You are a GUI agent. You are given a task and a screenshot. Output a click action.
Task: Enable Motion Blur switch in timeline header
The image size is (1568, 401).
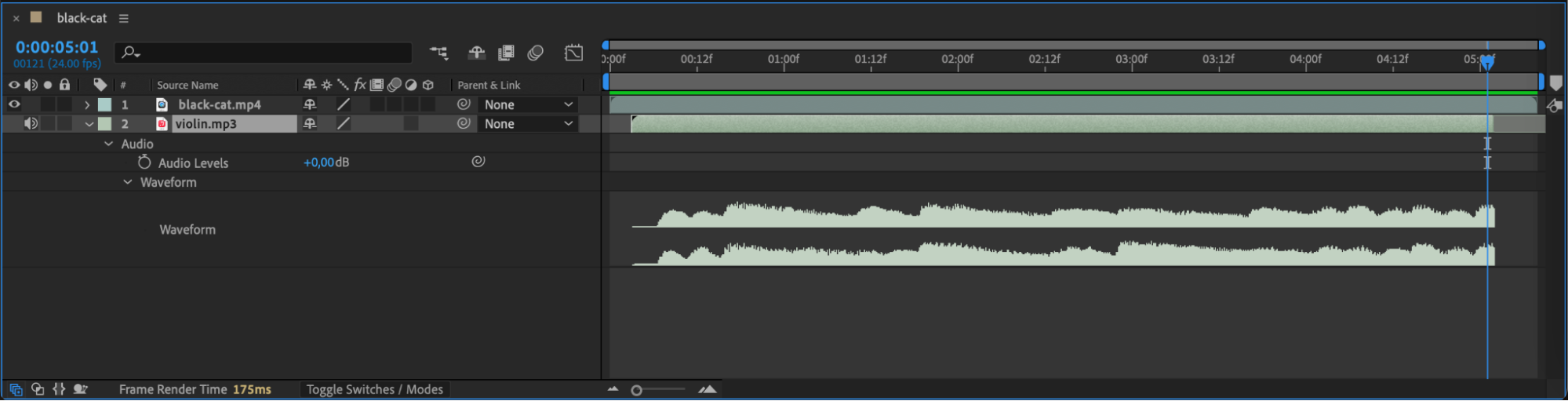click(x=536, y=53)
